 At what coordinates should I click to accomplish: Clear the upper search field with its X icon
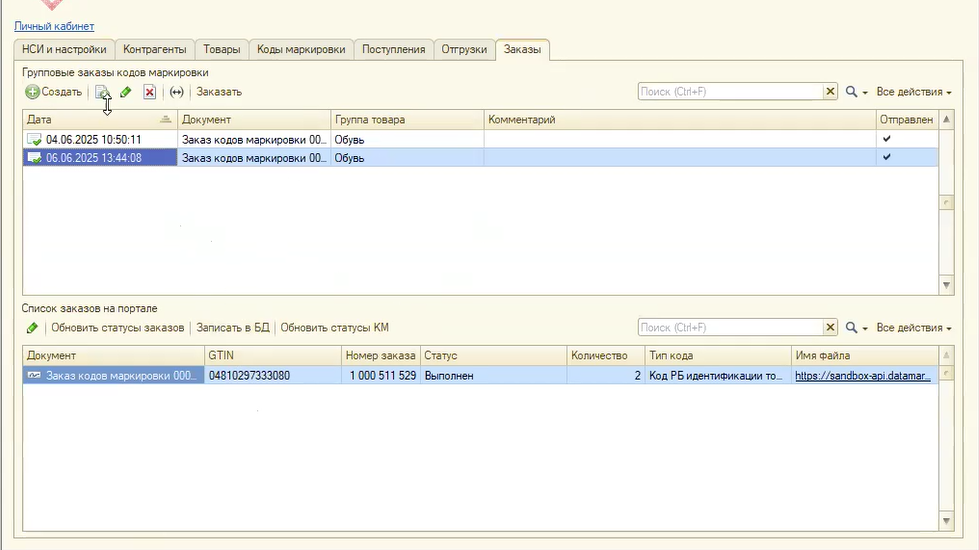830,92
